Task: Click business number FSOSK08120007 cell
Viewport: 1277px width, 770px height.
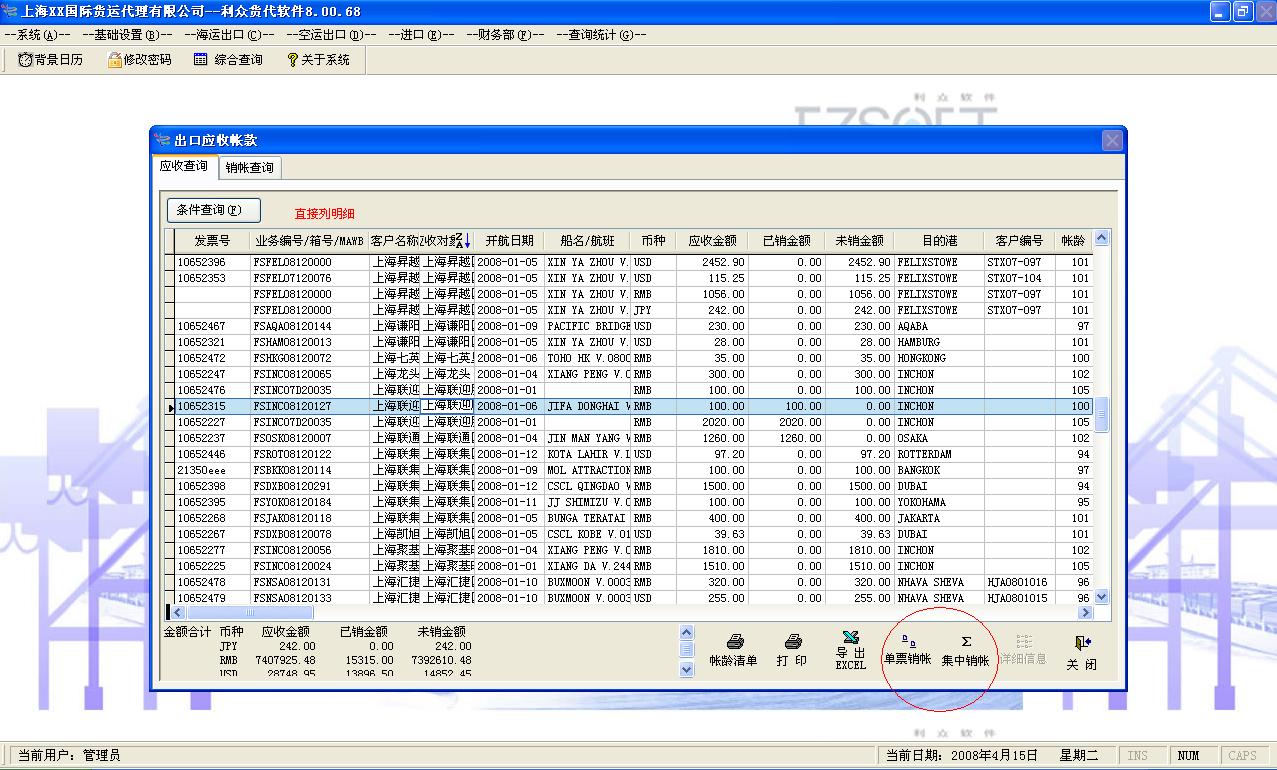Action: 309,438
